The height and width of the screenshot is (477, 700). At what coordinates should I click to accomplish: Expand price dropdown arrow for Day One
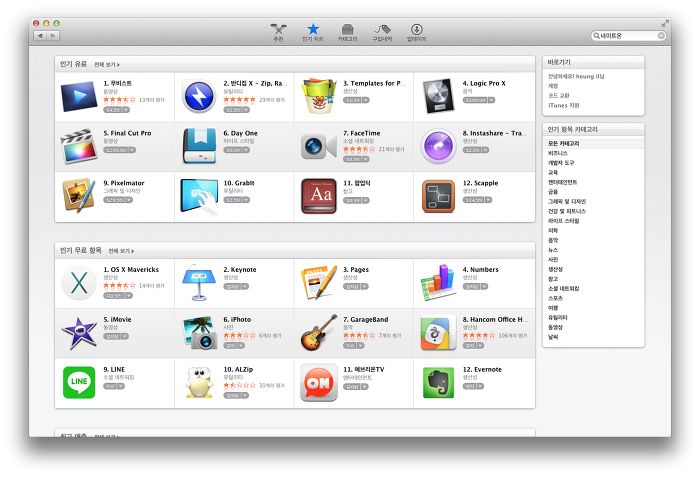coord(246,150)
